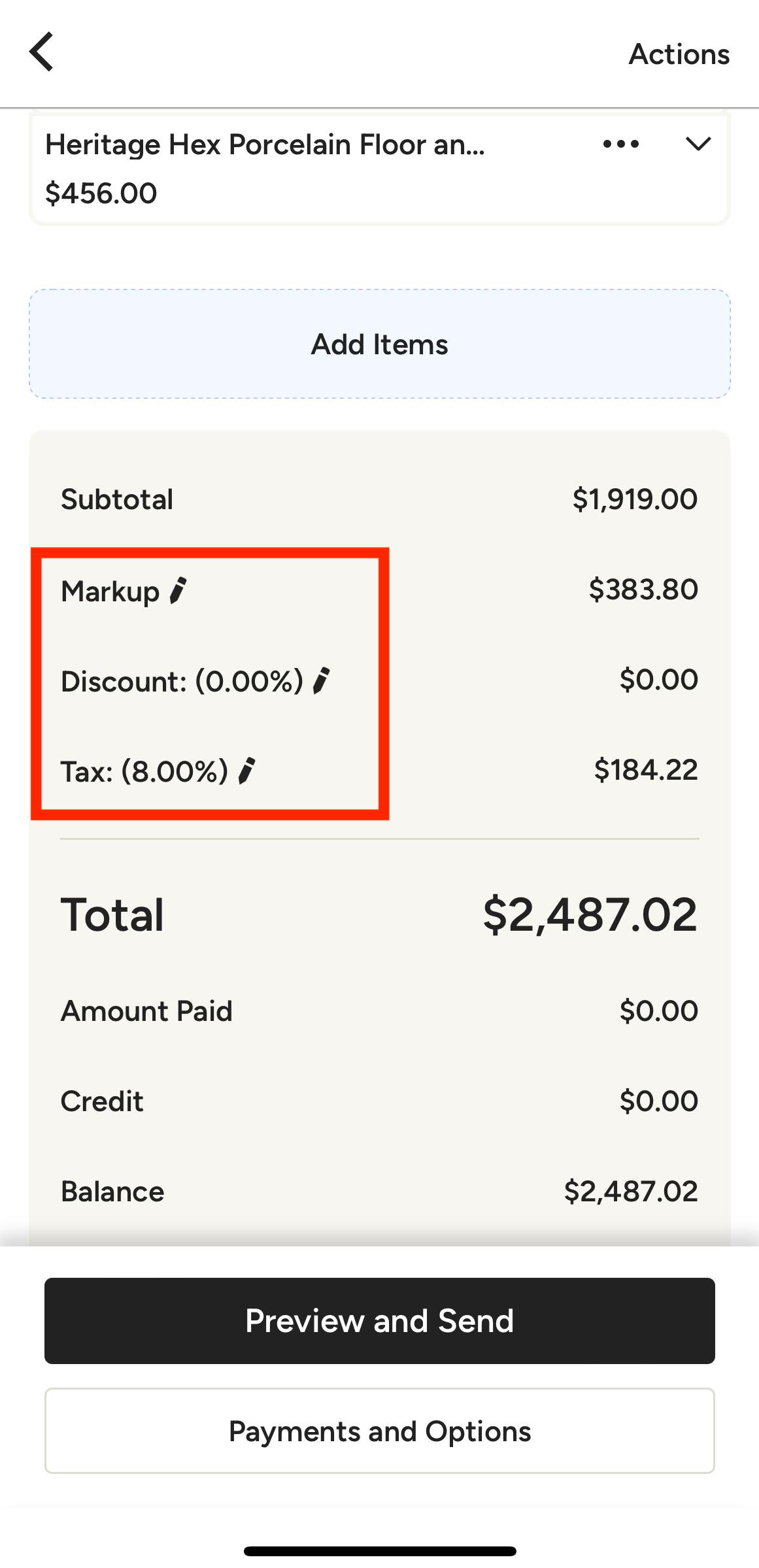
Task: Tap the Amount Paid row
Action: click(x=379, y=1010)
